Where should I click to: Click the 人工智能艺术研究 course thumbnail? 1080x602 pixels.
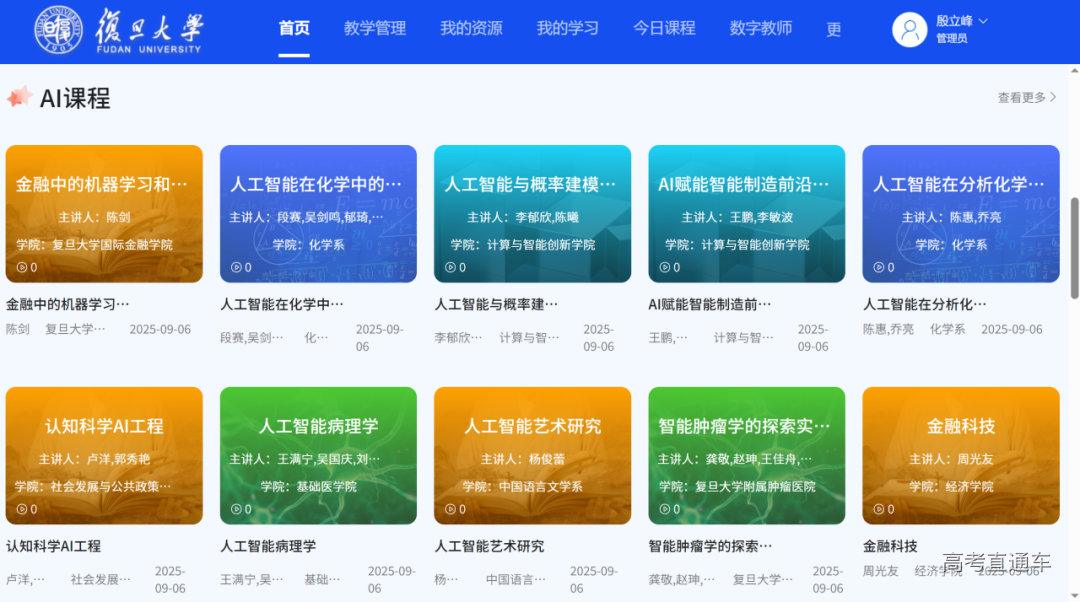click(532, 455)
